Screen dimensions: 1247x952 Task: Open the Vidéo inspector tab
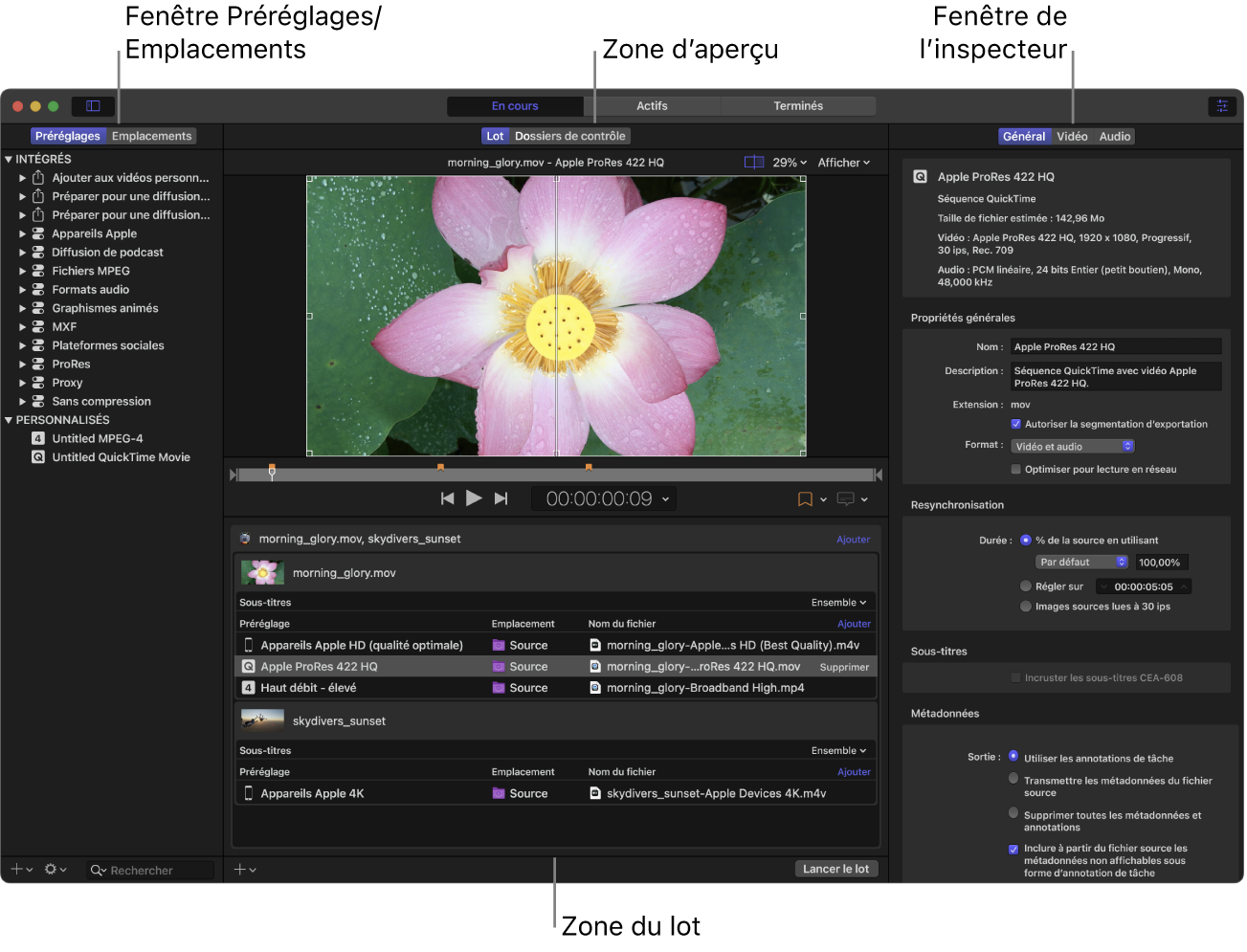pos(1072,137)
